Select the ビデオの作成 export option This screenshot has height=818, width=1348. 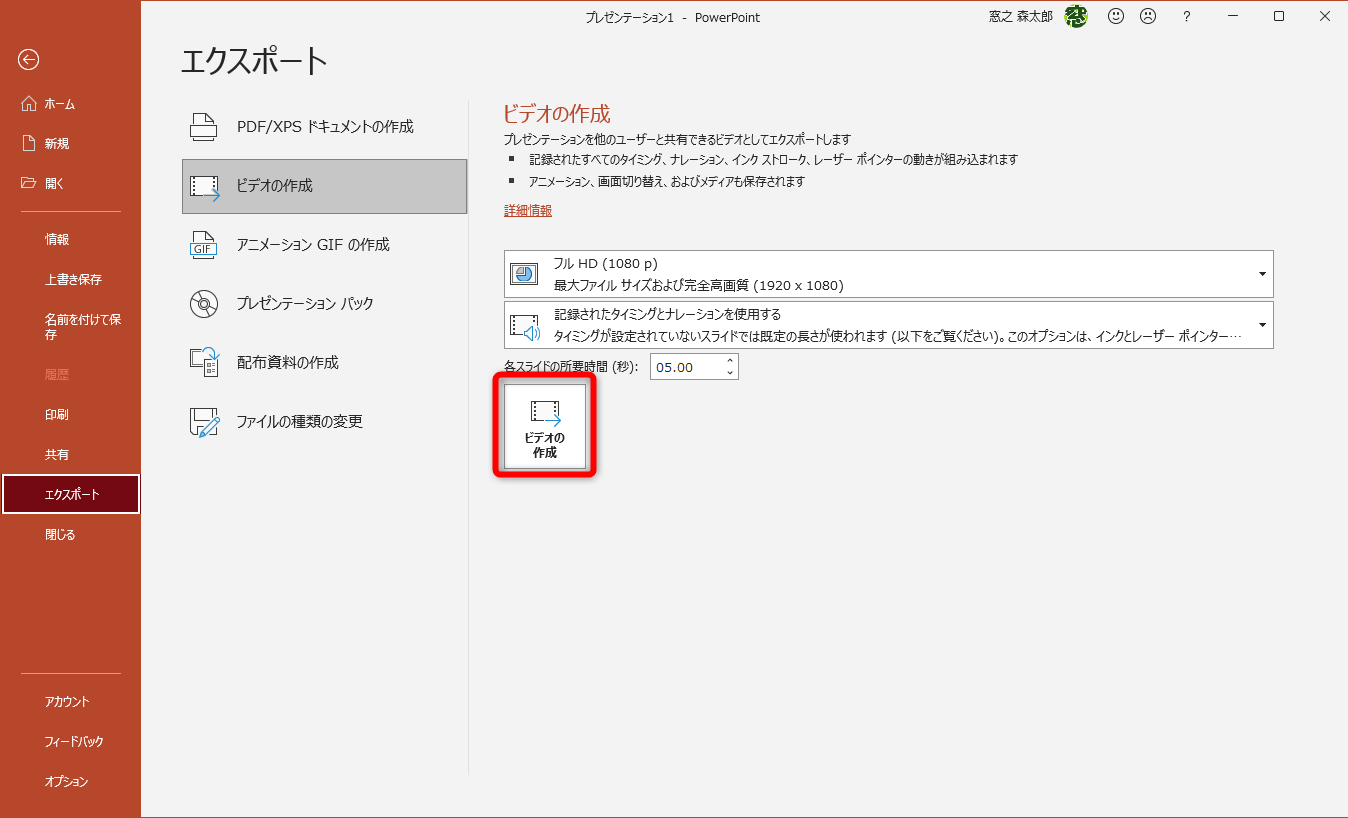click(x=324, y=186)
